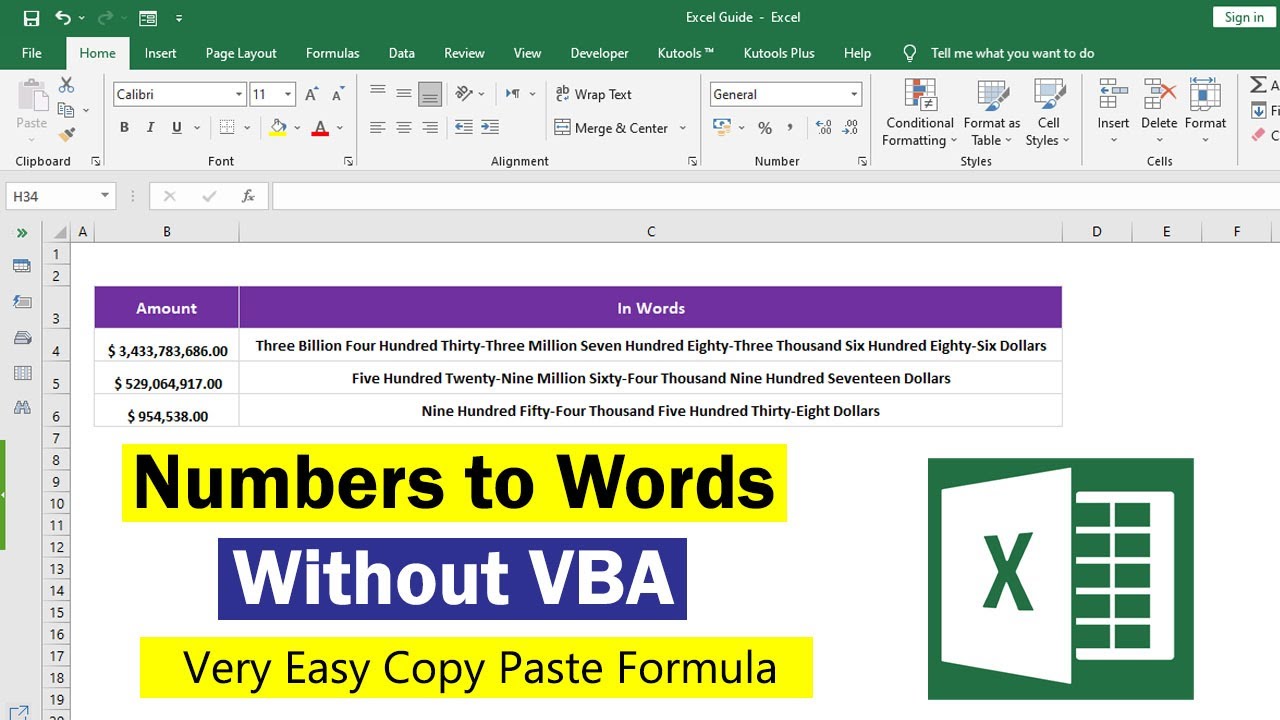Click the Borders icon
The height and width of the screenshot is (720, 1280).
tap(227, 127)
